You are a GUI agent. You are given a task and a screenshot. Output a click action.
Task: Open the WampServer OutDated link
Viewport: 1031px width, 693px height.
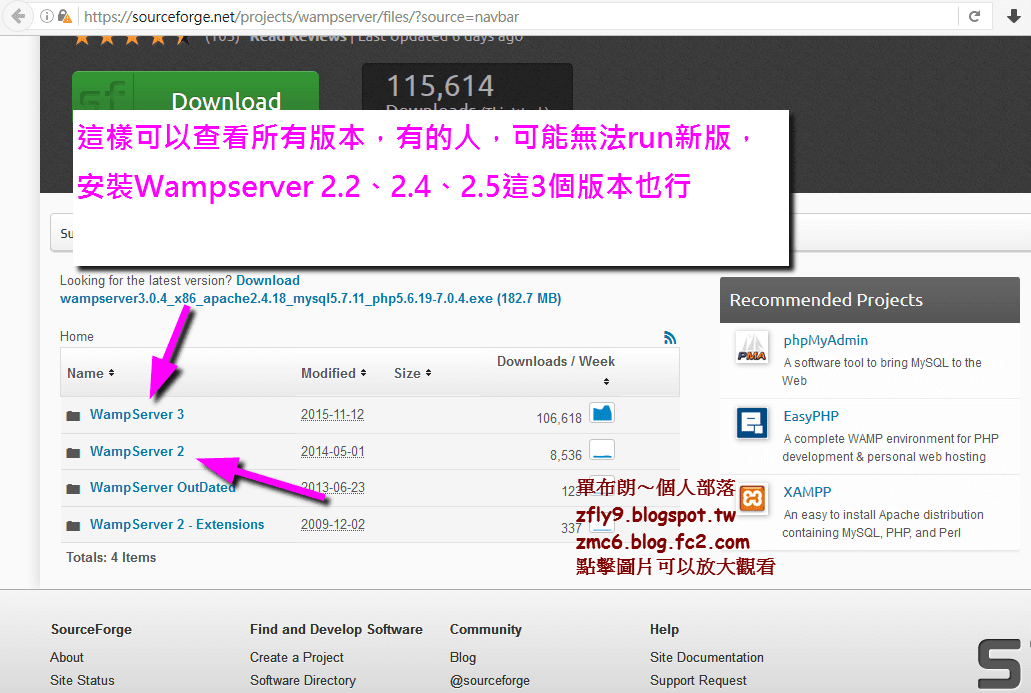point(162,488)
